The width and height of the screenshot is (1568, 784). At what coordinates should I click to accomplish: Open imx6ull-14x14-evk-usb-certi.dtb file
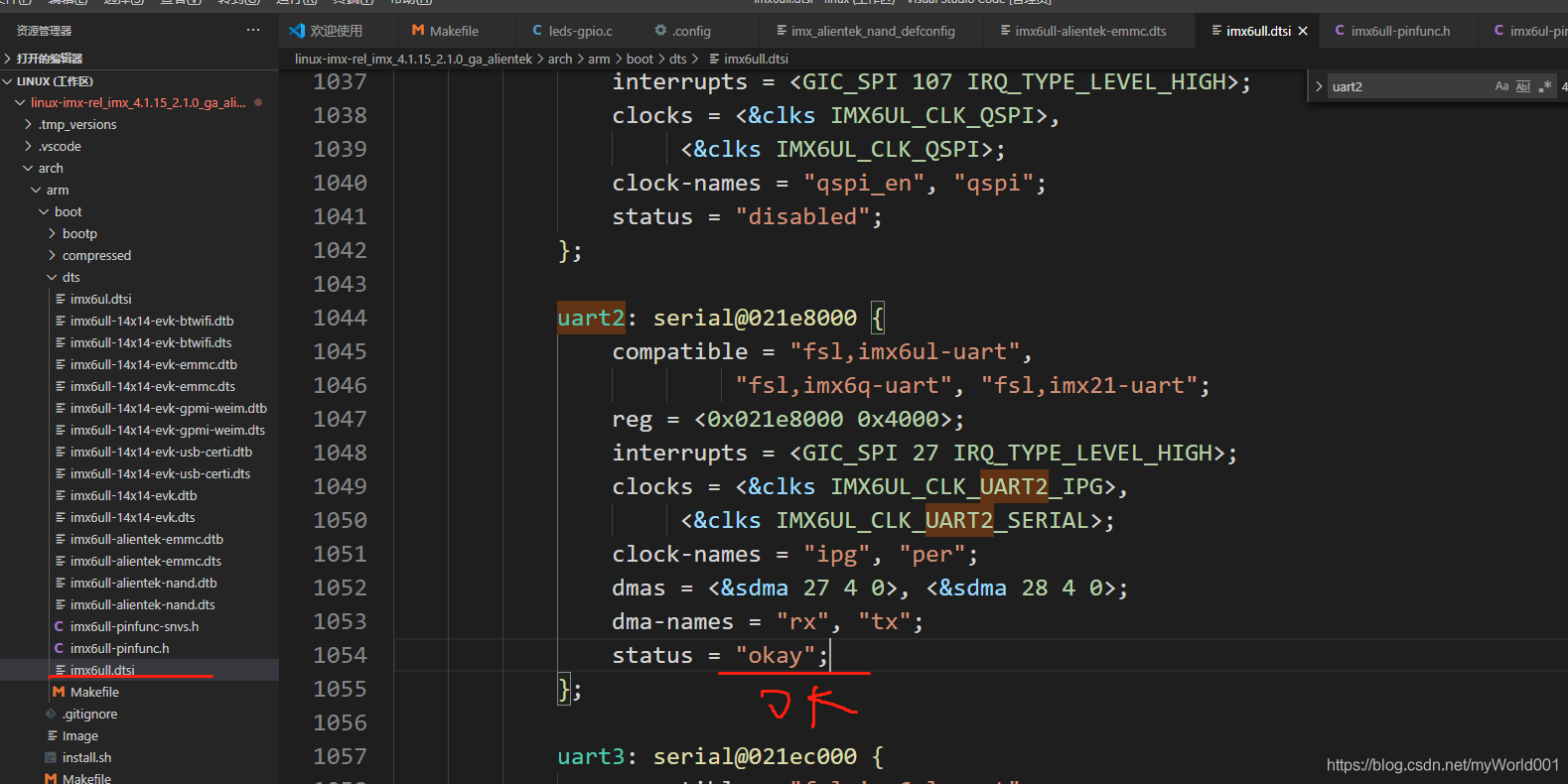[x=161, y=452]
